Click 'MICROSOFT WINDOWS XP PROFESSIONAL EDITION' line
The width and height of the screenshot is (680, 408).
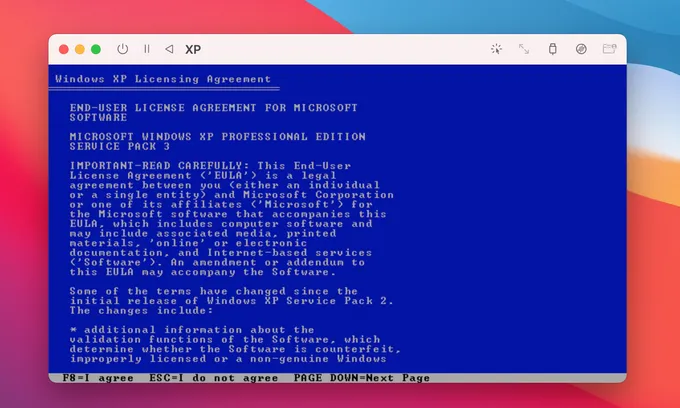click(x=217, y=136)
